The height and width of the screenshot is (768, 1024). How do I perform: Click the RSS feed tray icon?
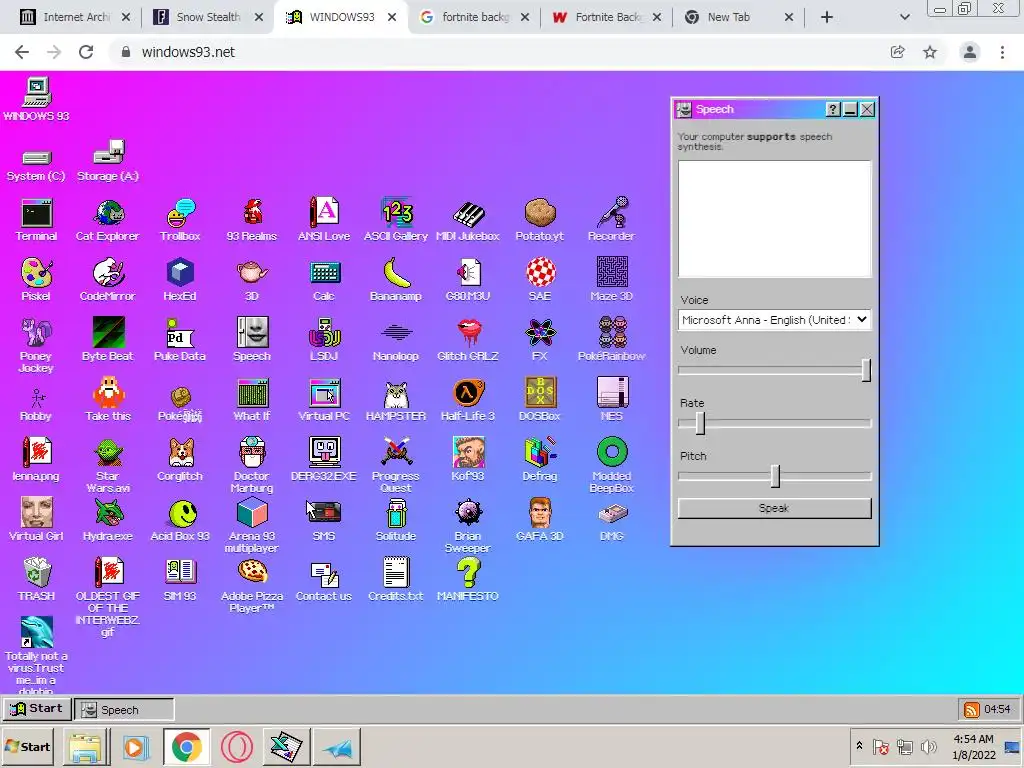(x=971, y=709)
